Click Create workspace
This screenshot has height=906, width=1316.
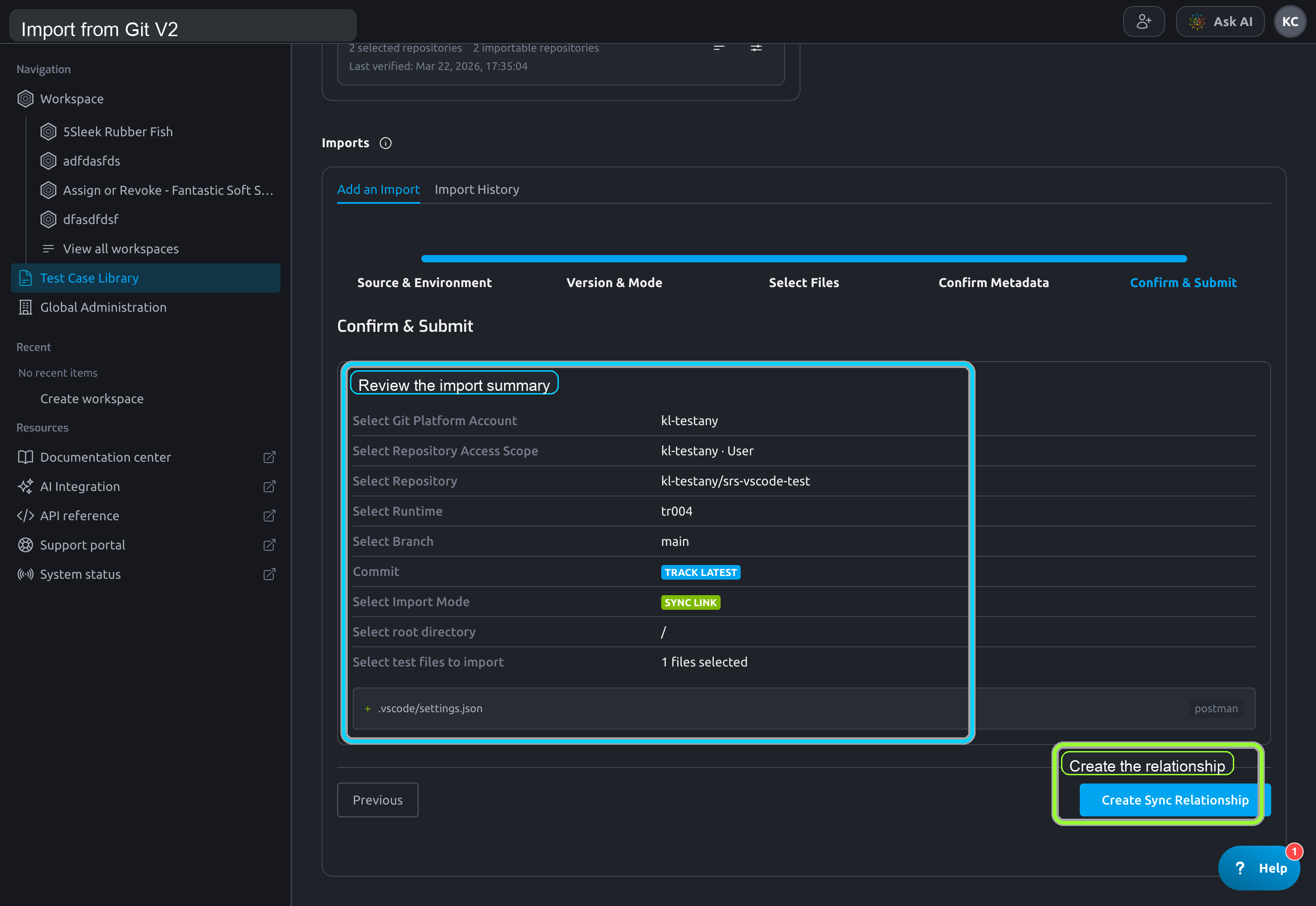[92, 399]
